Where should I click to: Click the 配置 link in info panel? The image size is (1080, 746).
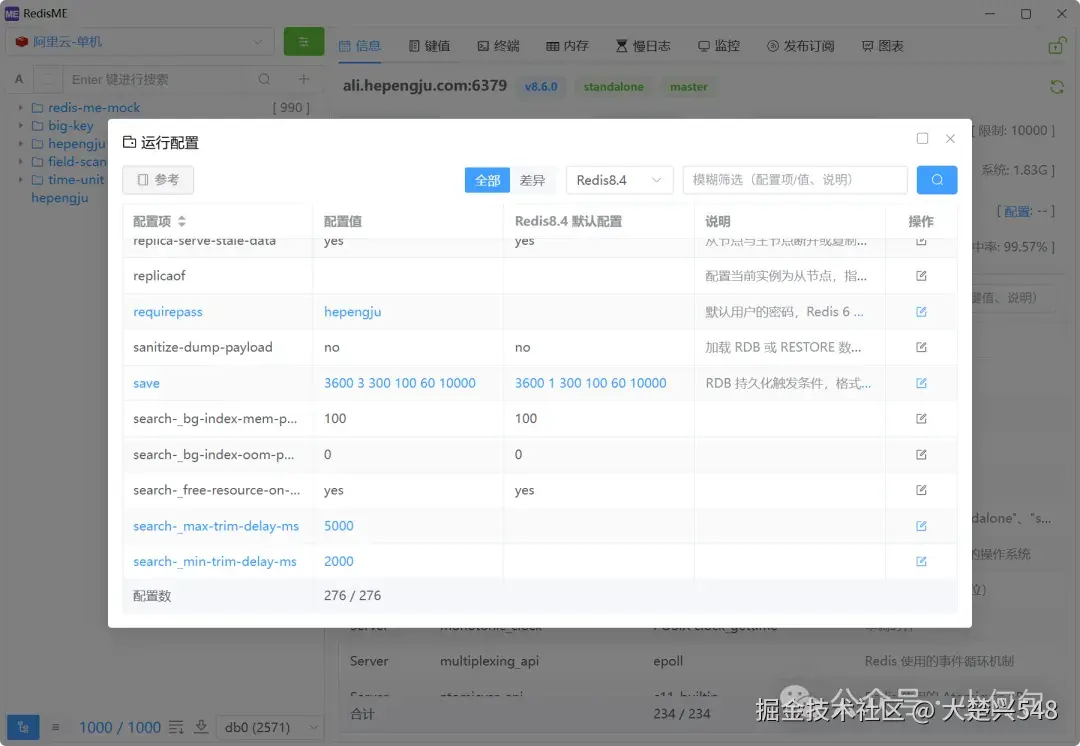coord(1017,211)
